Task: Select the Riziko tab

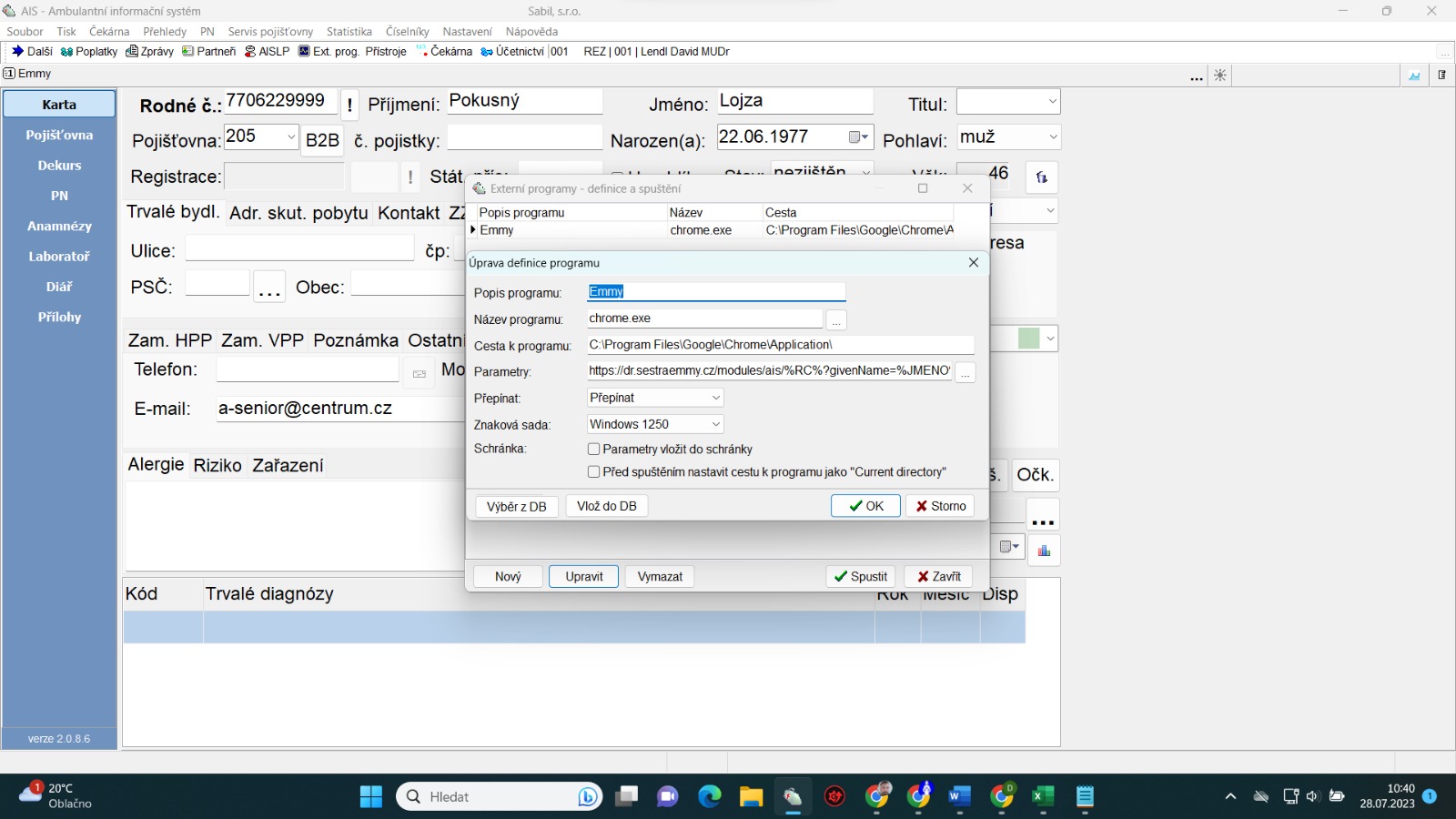Action: coord(217,466)
